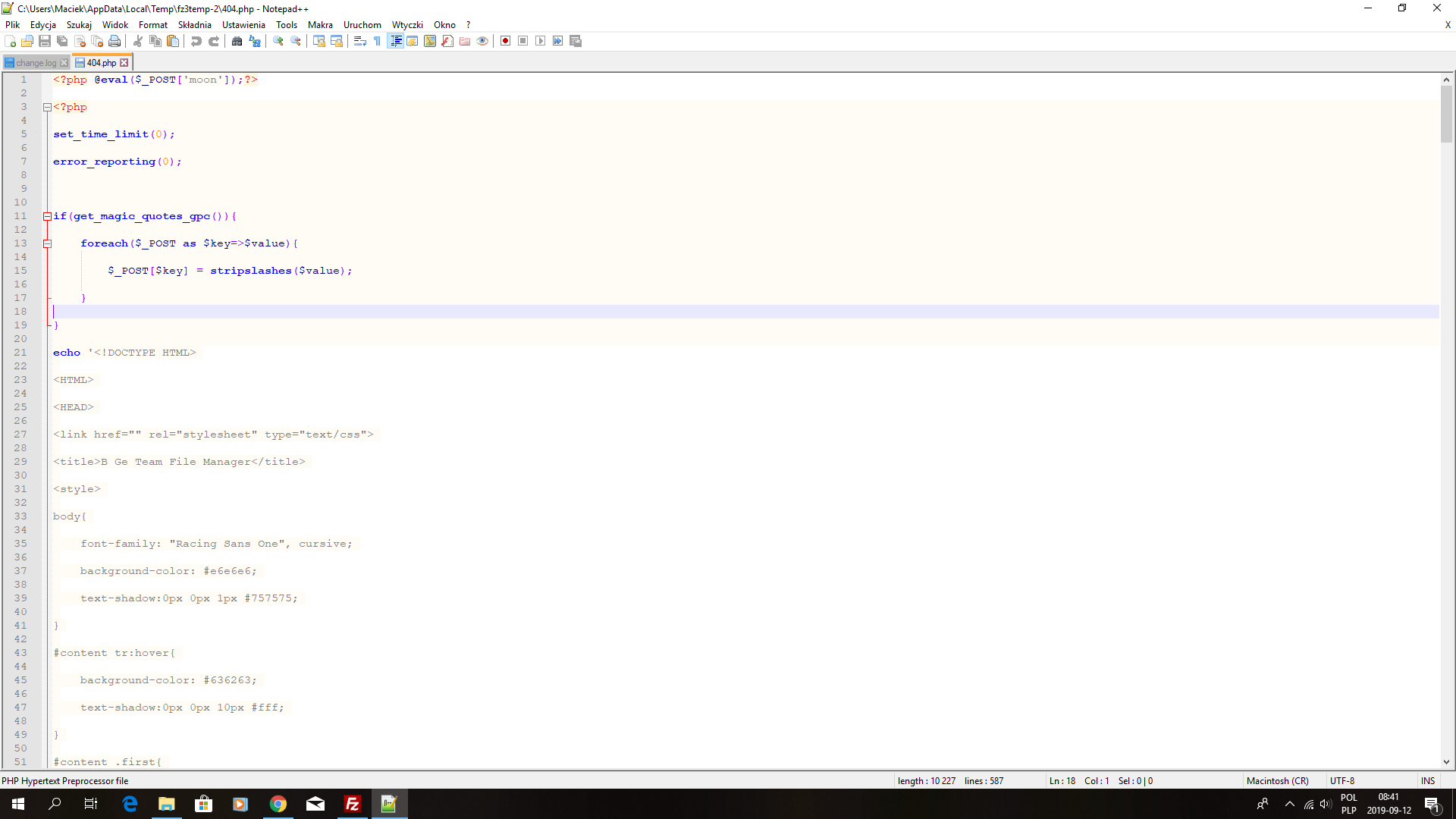Click the New file toolbar icon

pos(11,41)
